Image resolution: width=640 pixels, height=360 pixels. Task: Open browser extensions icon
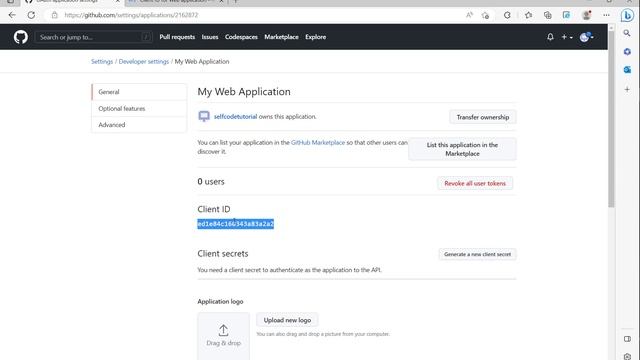click(507, 15)
